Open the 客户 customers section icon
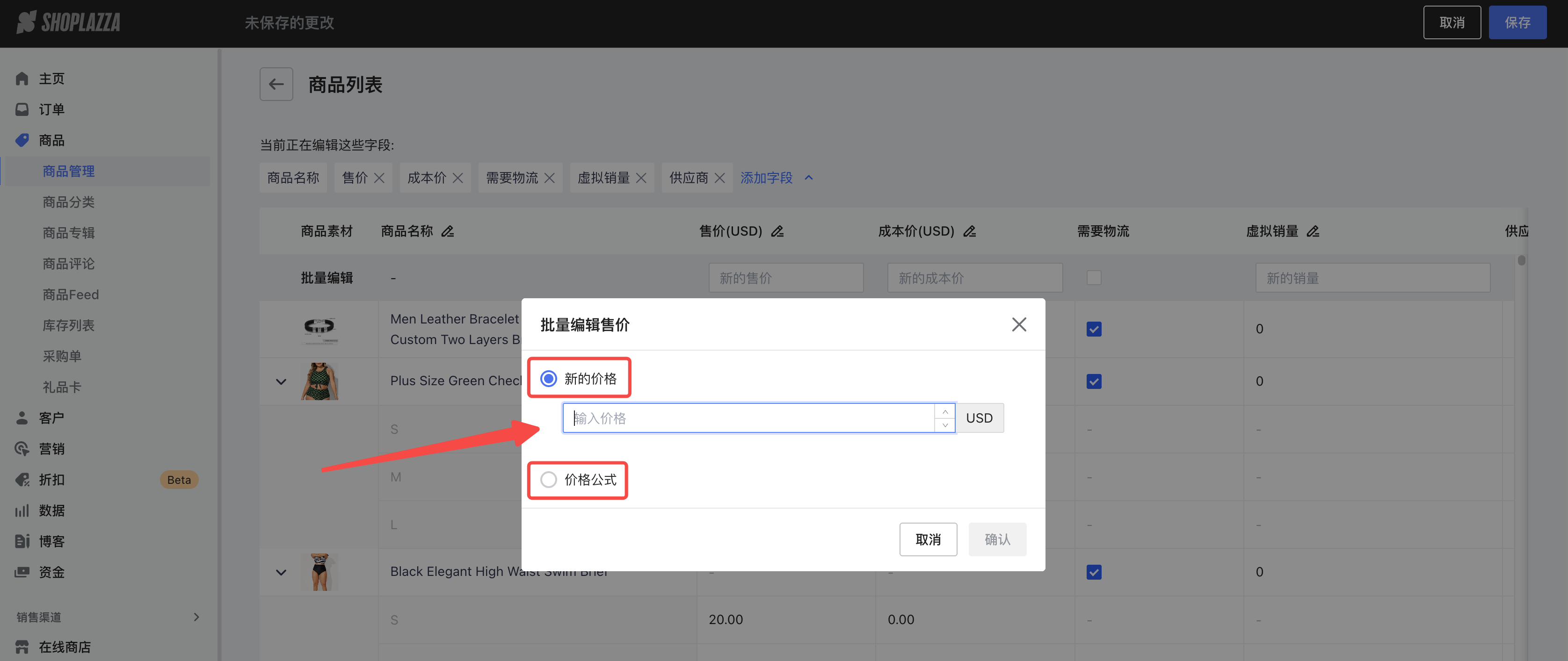Viewport: 1568px width, 661px height. (22, 417)
